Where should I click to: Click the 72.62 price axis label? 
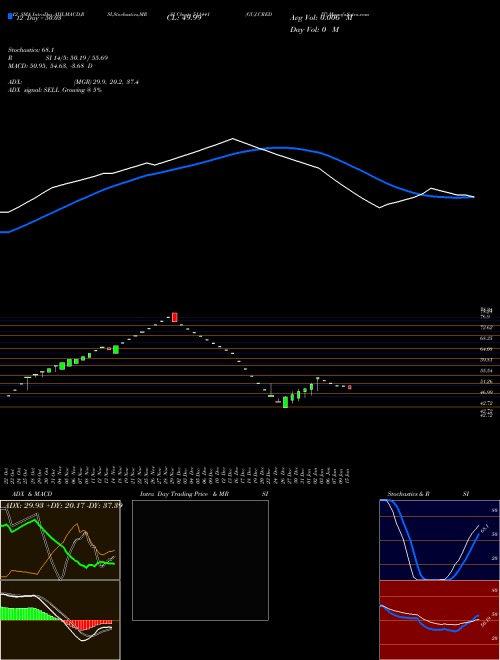487,327
